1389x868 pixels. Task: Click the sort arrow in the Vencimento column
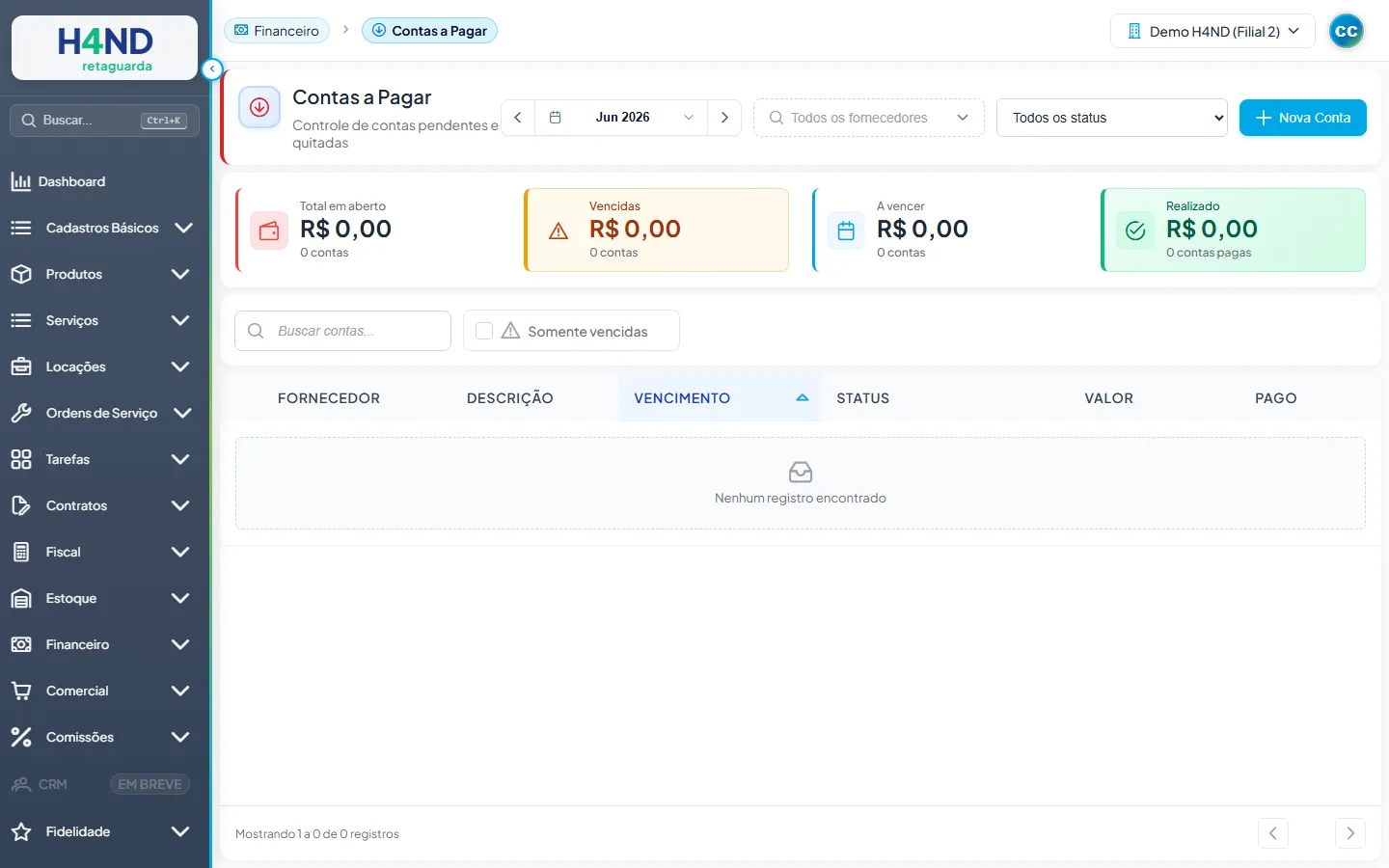802,397
